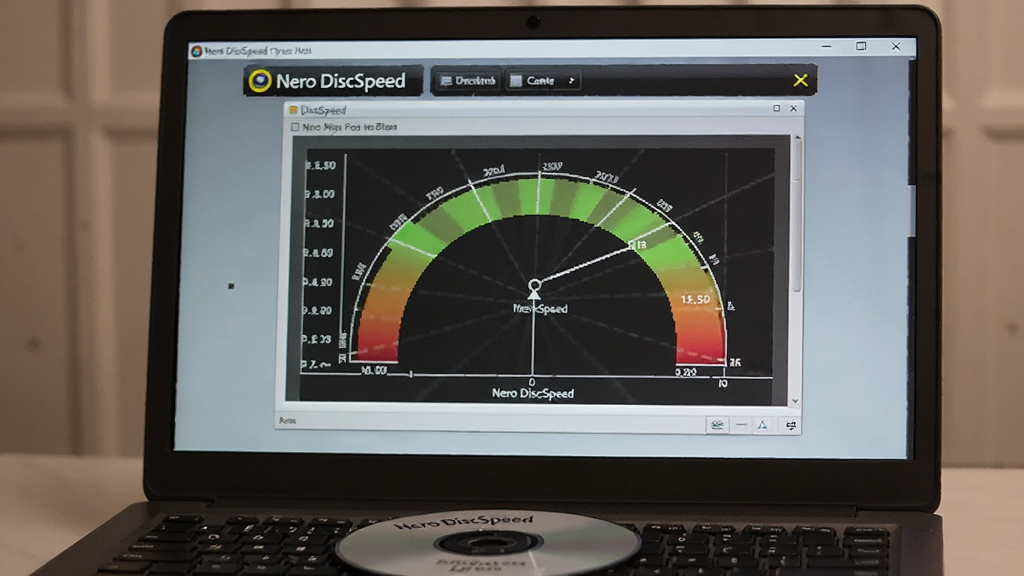Minimize the main Nero DiscSpeed window

pos(827,46)
